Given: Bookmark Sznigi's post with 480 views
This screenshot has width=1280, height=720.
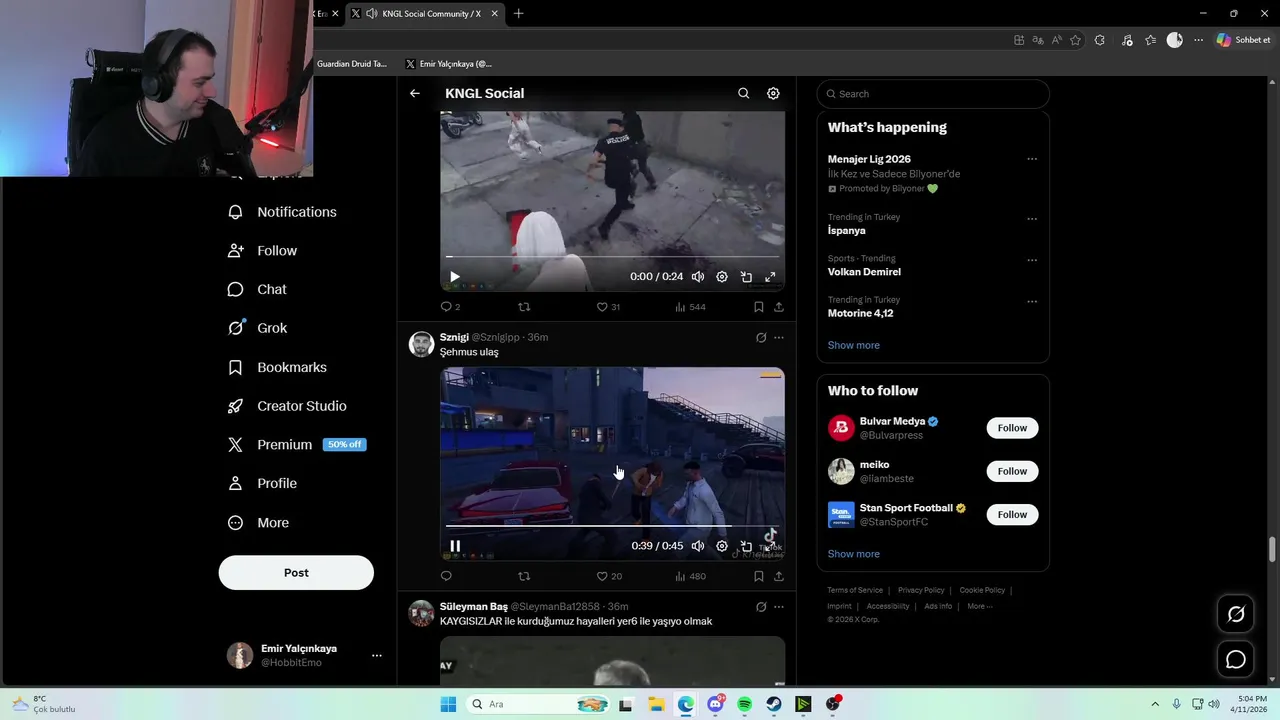Looking at the screenshot, I should tap(759, 576).
